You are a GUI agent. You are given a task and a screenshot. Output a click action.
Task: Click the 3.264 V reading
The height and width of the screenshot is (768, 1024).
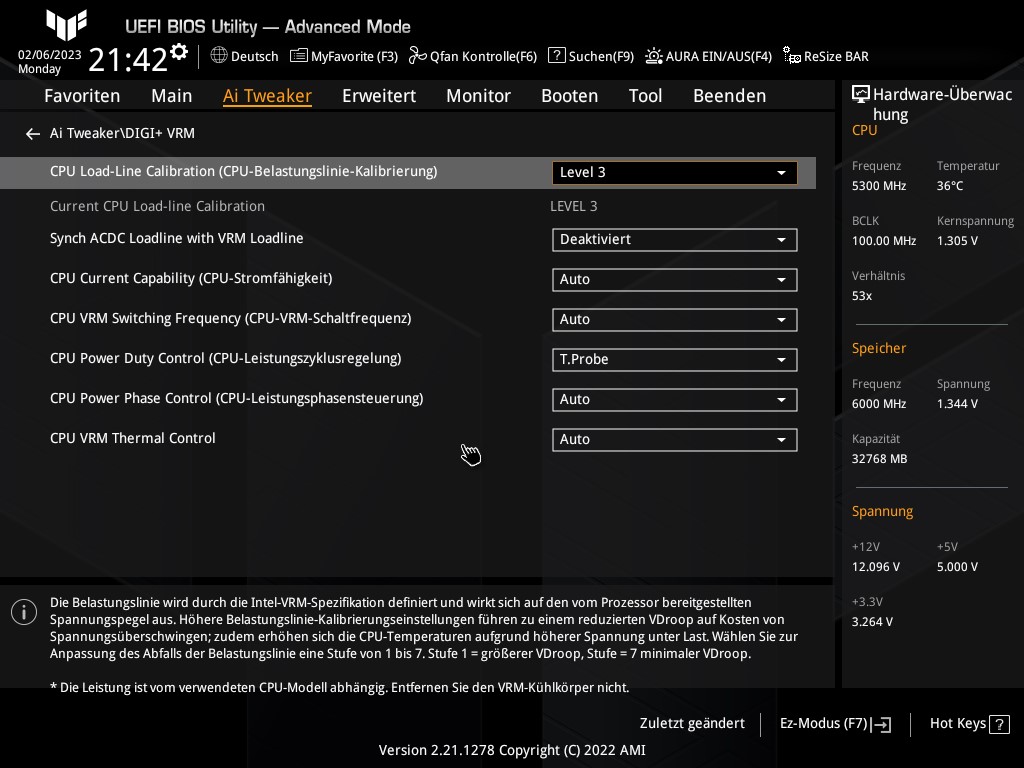872,622
